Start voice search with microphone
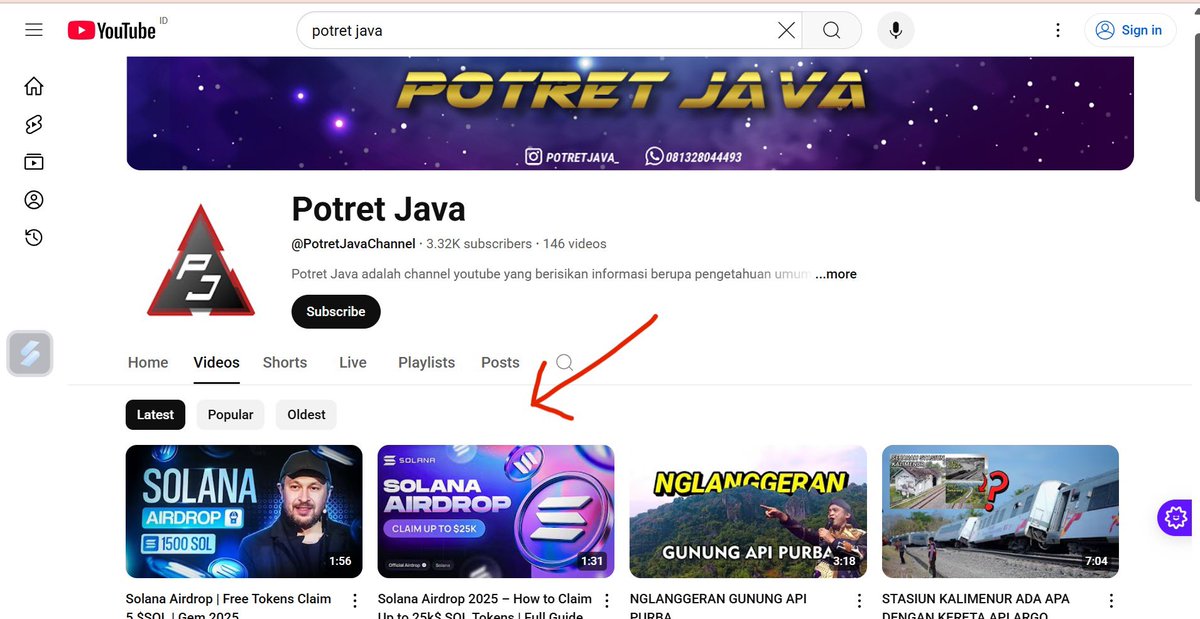The height and width of the screenshot is (619, 1200). [x=896, y=31]
